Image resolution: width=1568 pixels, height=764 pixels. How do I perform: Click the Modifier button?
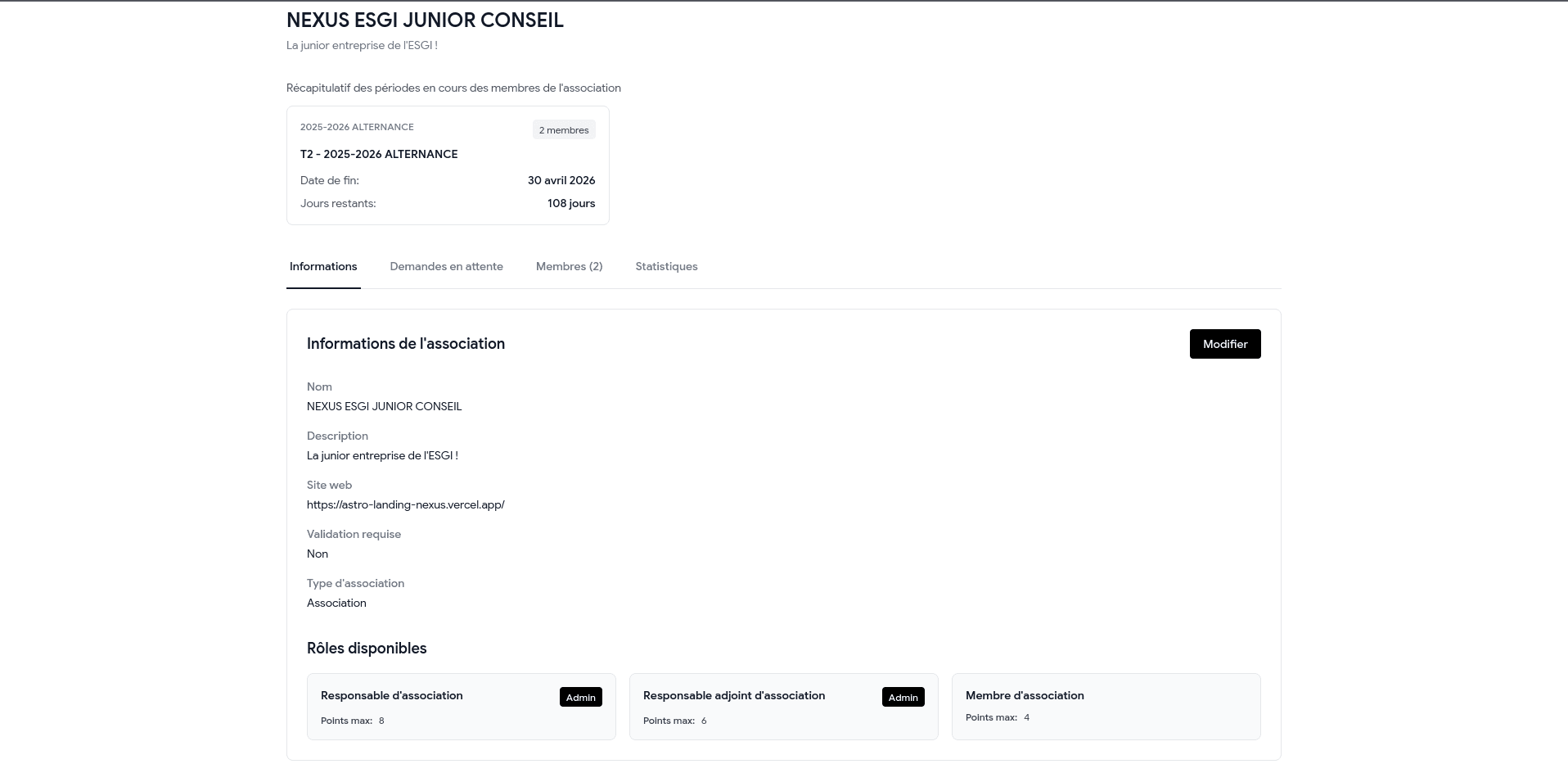coord(1224,344)
